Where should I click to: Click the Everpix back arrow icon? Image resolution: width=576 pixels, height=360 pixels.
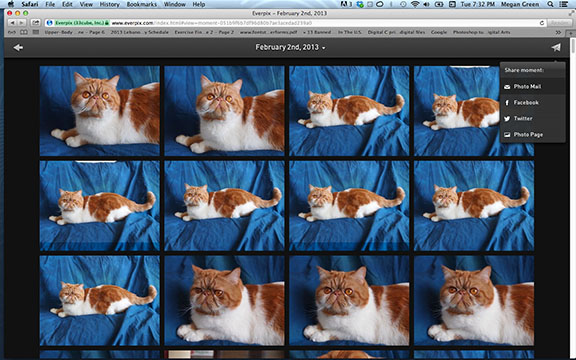click(x=18, y=47)
